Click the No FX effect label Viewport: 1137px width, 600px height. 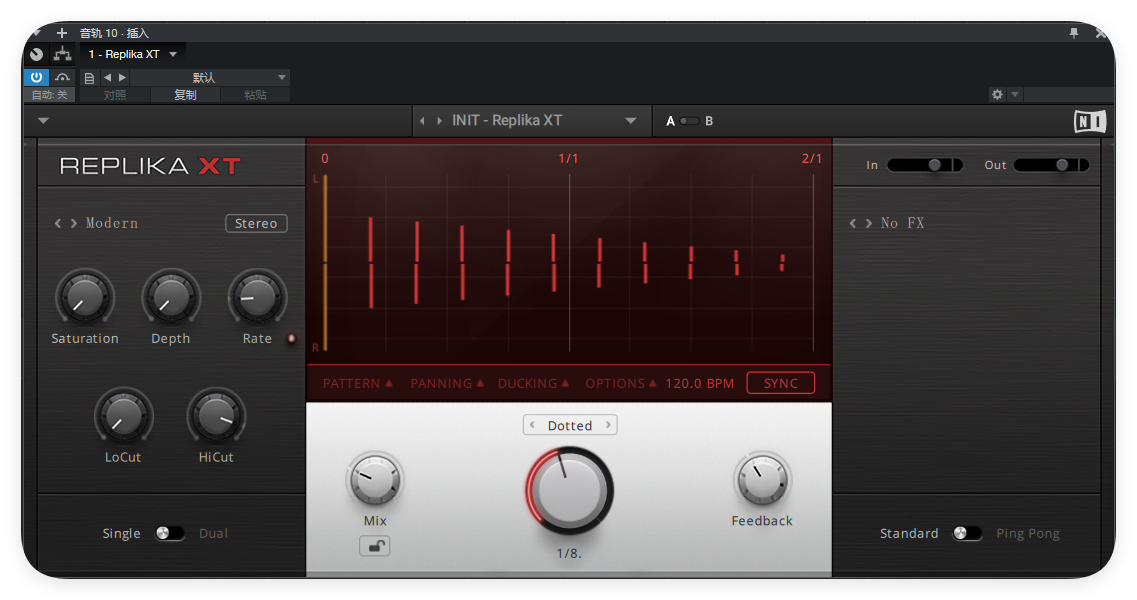903,223
